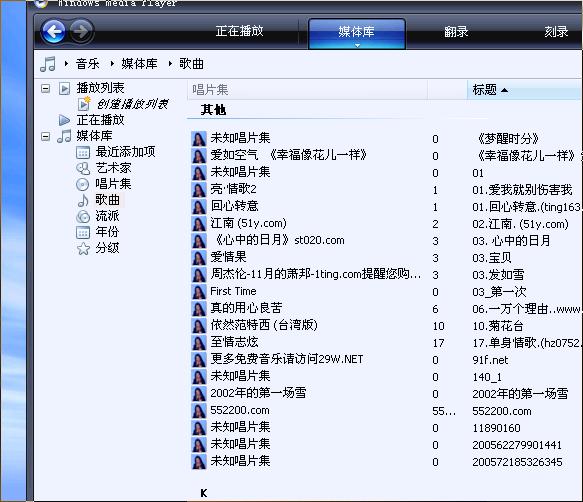Select song title 01.爱我就别伤害我

522,190
